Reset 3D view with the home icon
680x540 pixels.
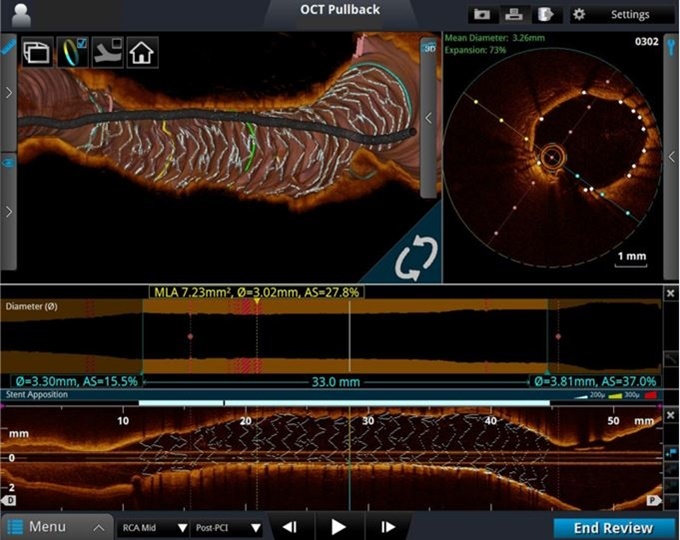(142, 52)
